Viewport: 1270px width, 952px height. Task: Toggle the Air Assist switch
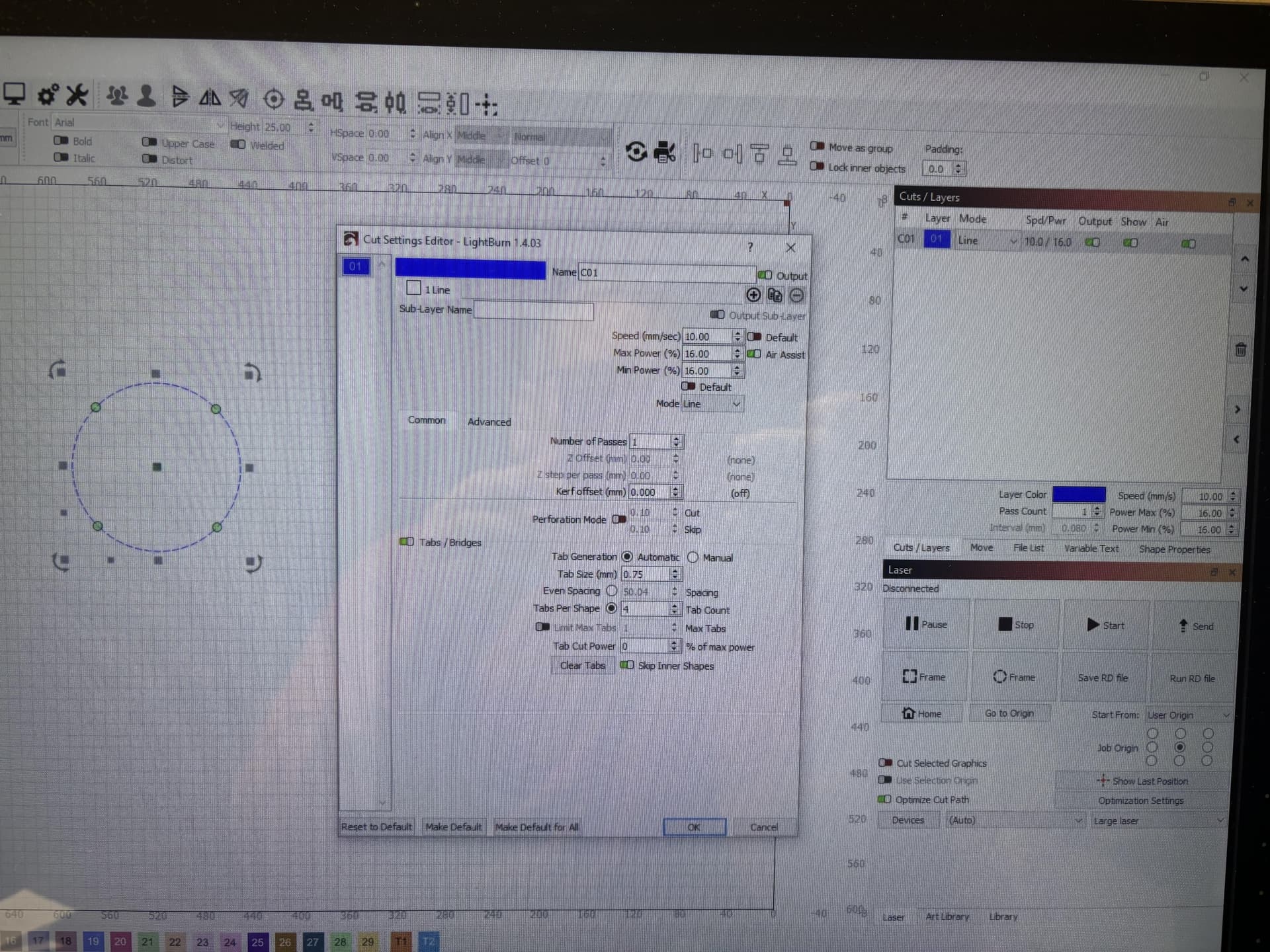[x=753, y=354]
